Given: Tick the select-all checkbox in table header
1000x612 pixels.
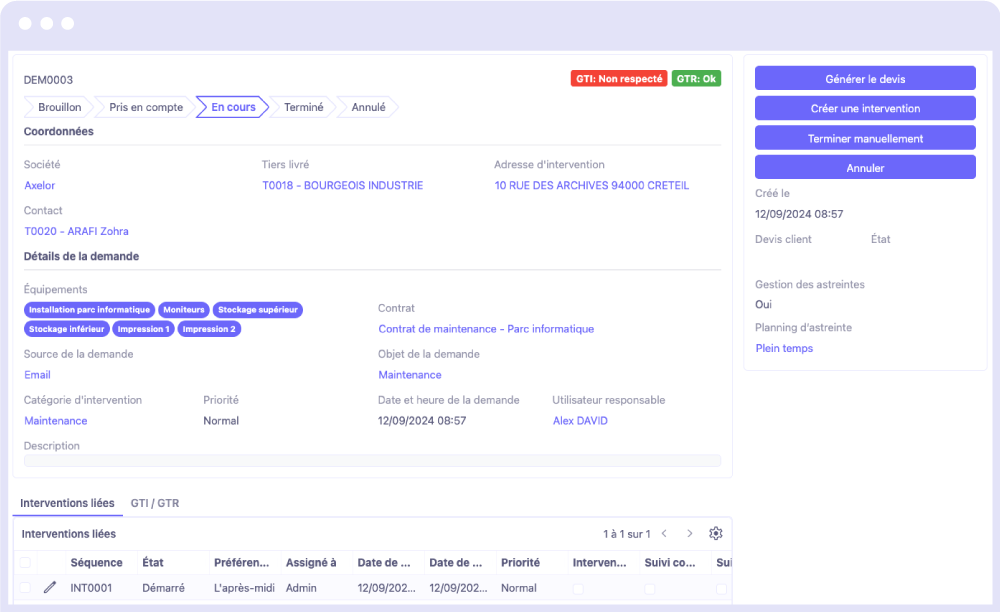Looking at the screenshot, I should (25, 563).
